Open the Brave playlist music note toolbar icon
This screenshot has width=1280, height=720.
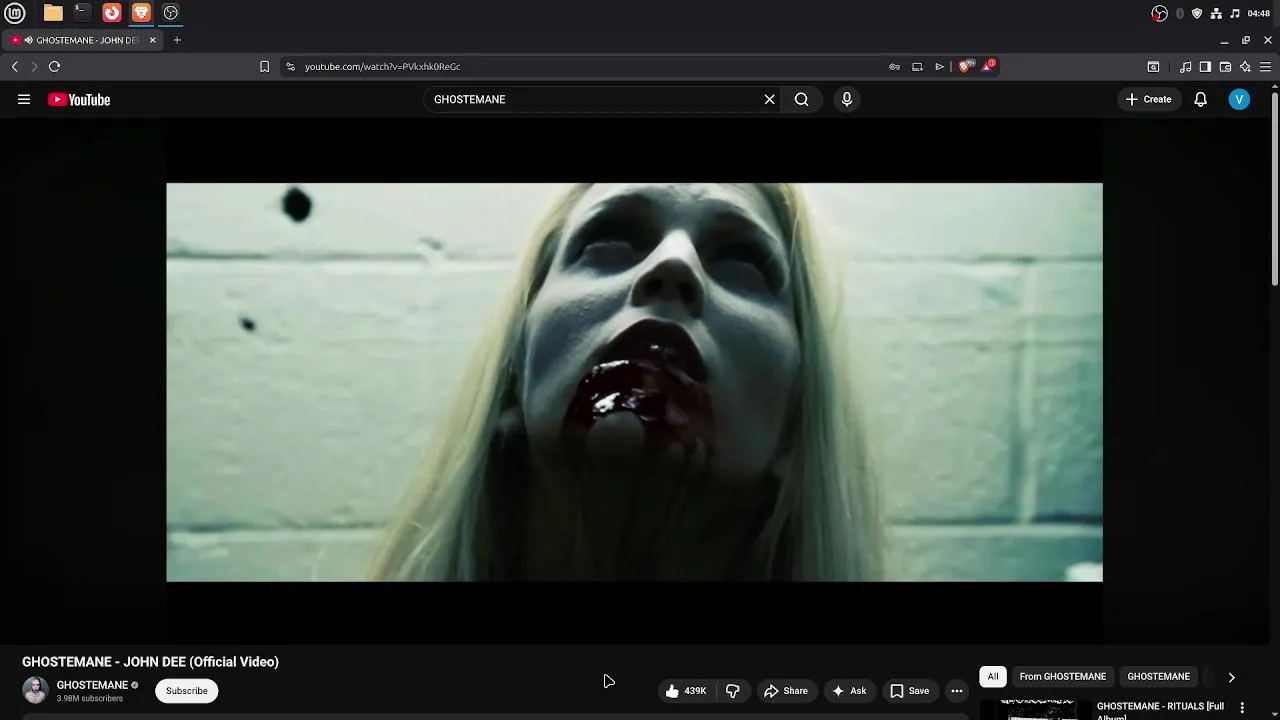(1185, 67)
